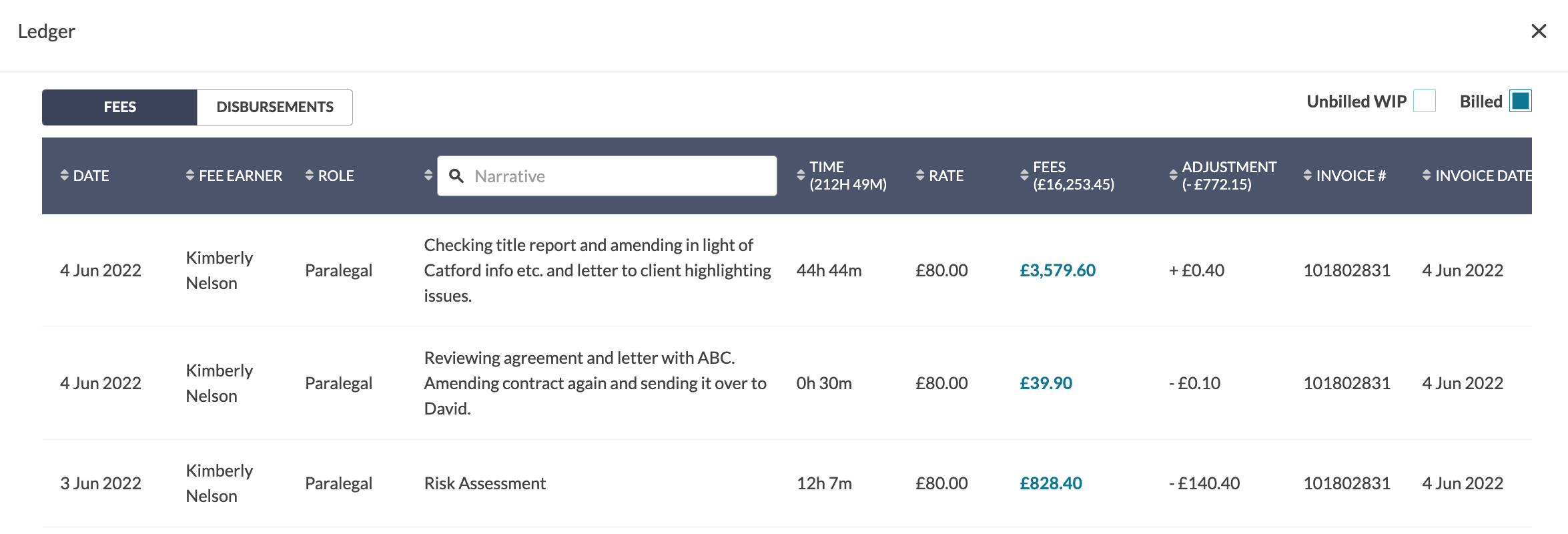1568x534 pixels.
Task: Sort by Time column arrows icon
Action: pos(801,176)
